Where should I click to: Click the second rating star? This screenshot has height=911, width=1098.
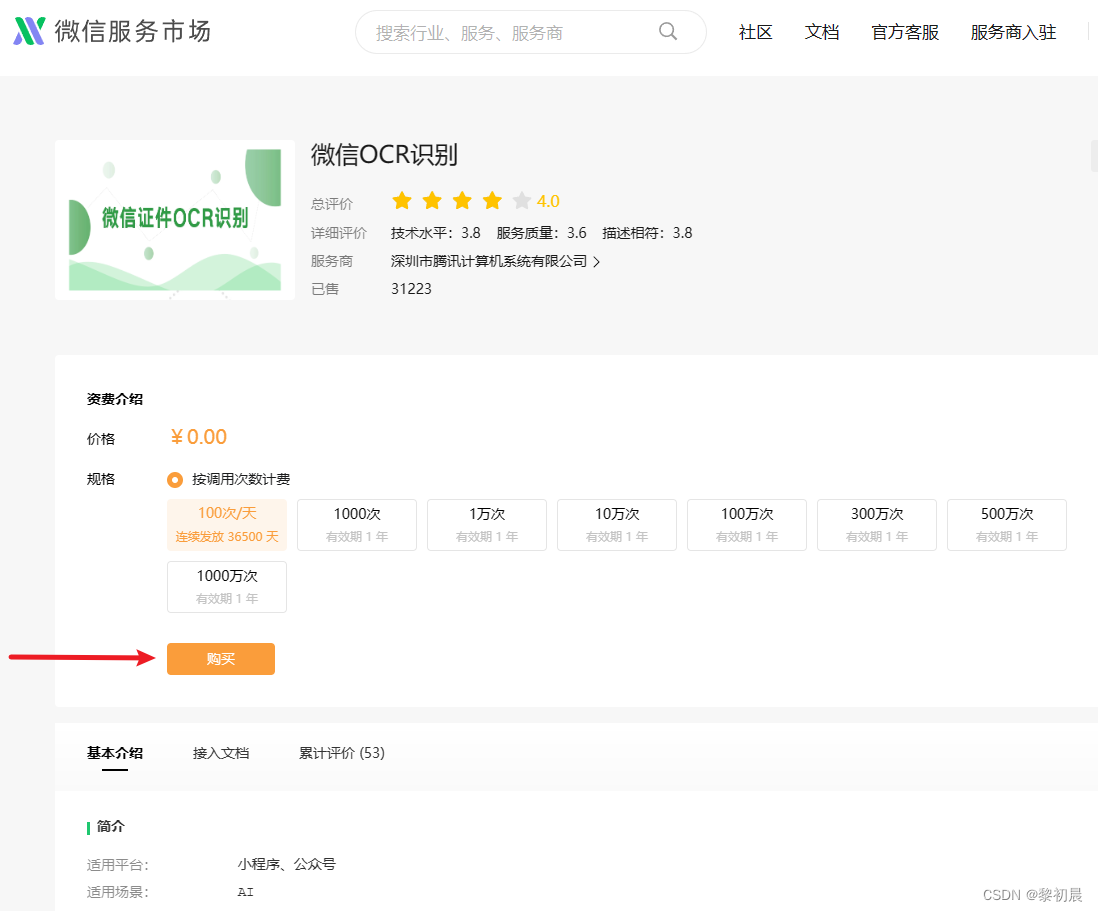(432, 201)
